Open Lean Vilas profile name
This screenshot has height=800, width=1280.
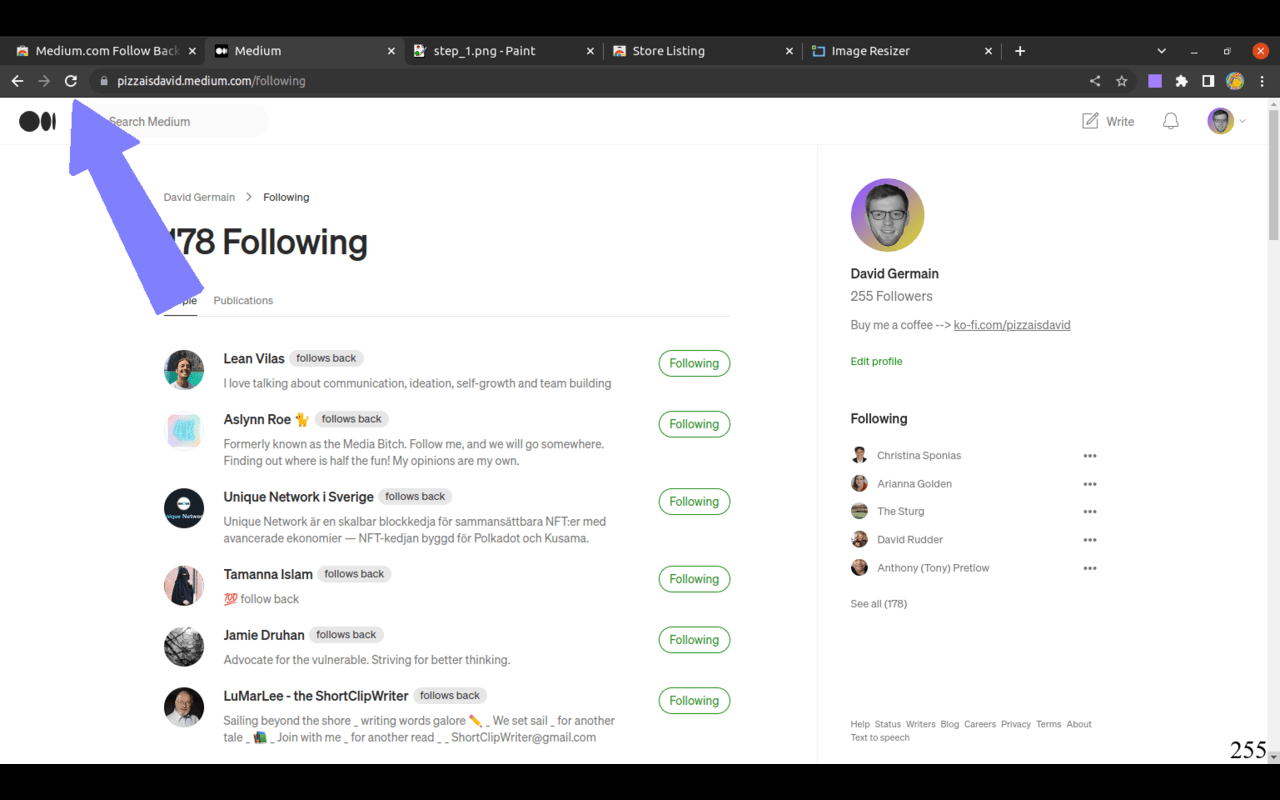(x=254, y=359)
